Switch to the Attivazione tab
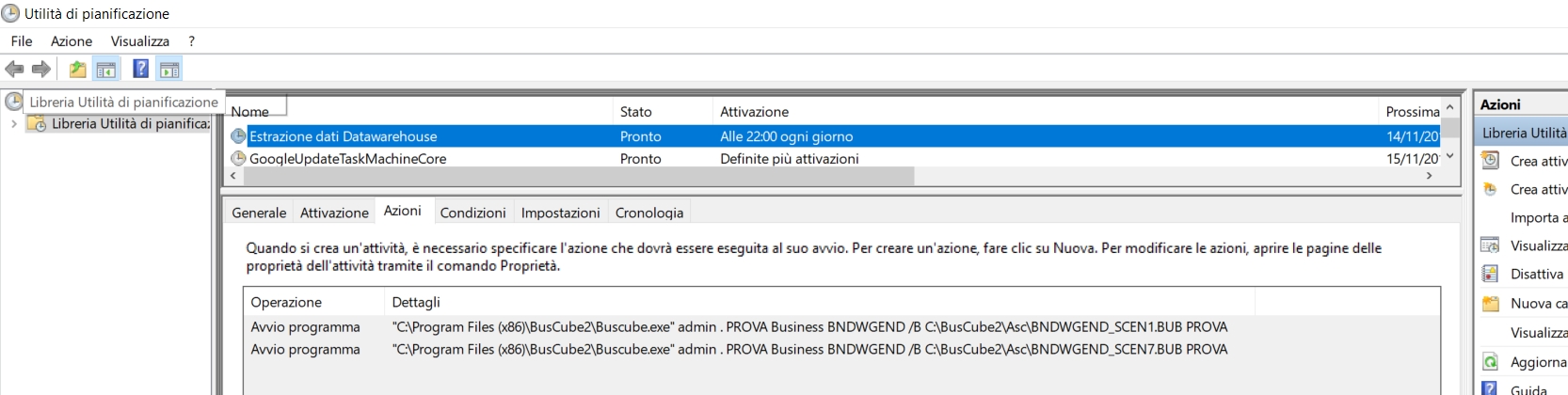Image resolution: width=1568 pixels, height=395 pixels. pos(334,213)
